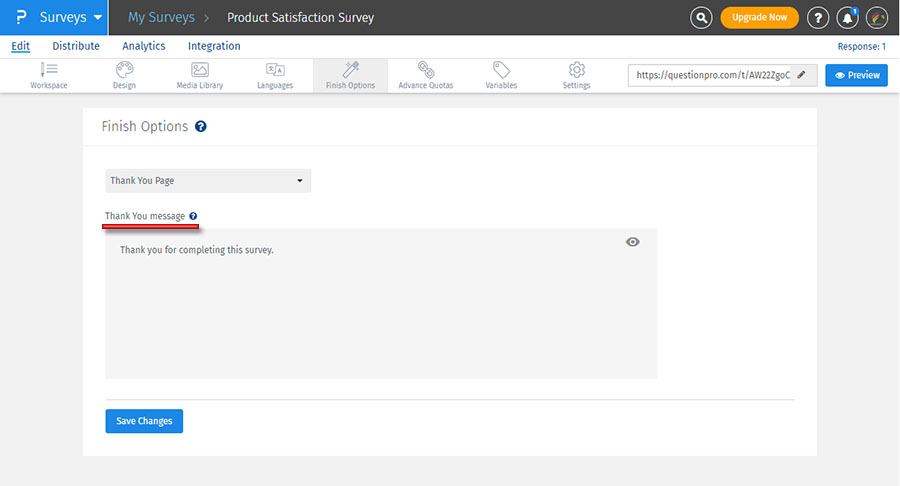Click the Upgrade Now button
The height and width of the screenshot is (486, 900).
tap(759, 17)
